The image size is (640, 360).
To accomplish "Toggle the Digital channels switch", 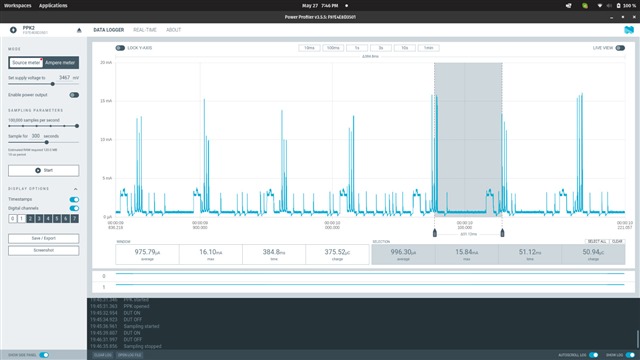I will click(74, 208).
